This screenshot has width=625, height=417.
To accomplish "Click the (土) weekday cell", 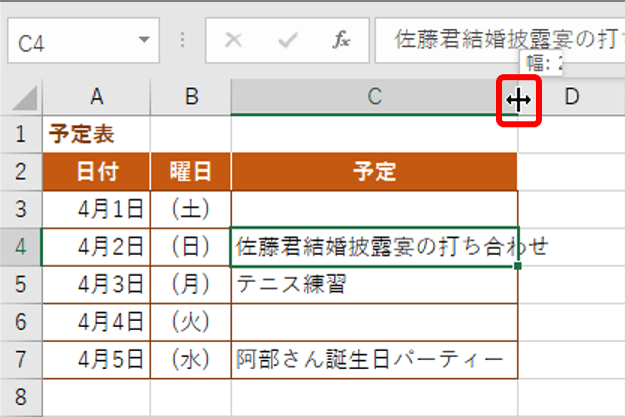I will click(x=191, y=209).
